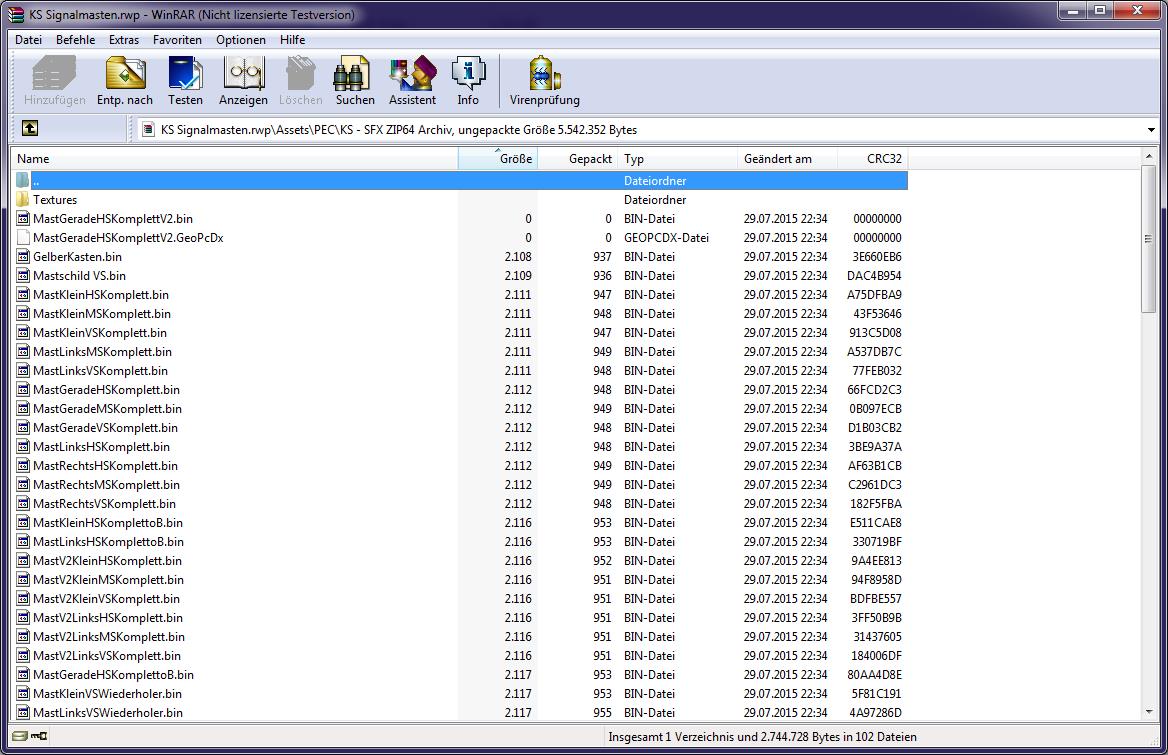Click the scrollbar down arrow
This screenshot has width=1168, height=755.
pos(1149,712)
